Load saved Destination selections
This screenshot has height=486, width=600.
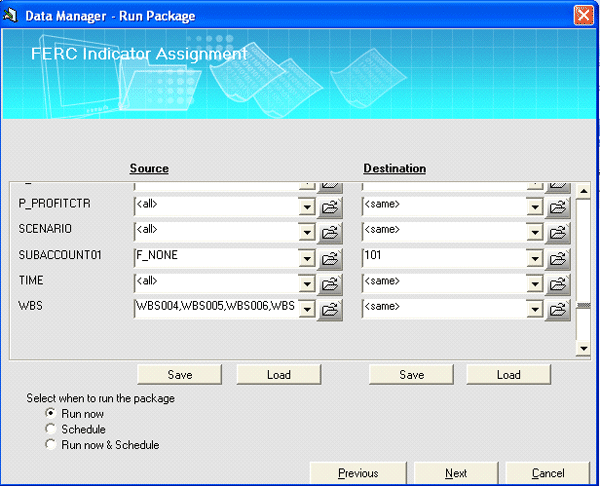tap(508, 375)
